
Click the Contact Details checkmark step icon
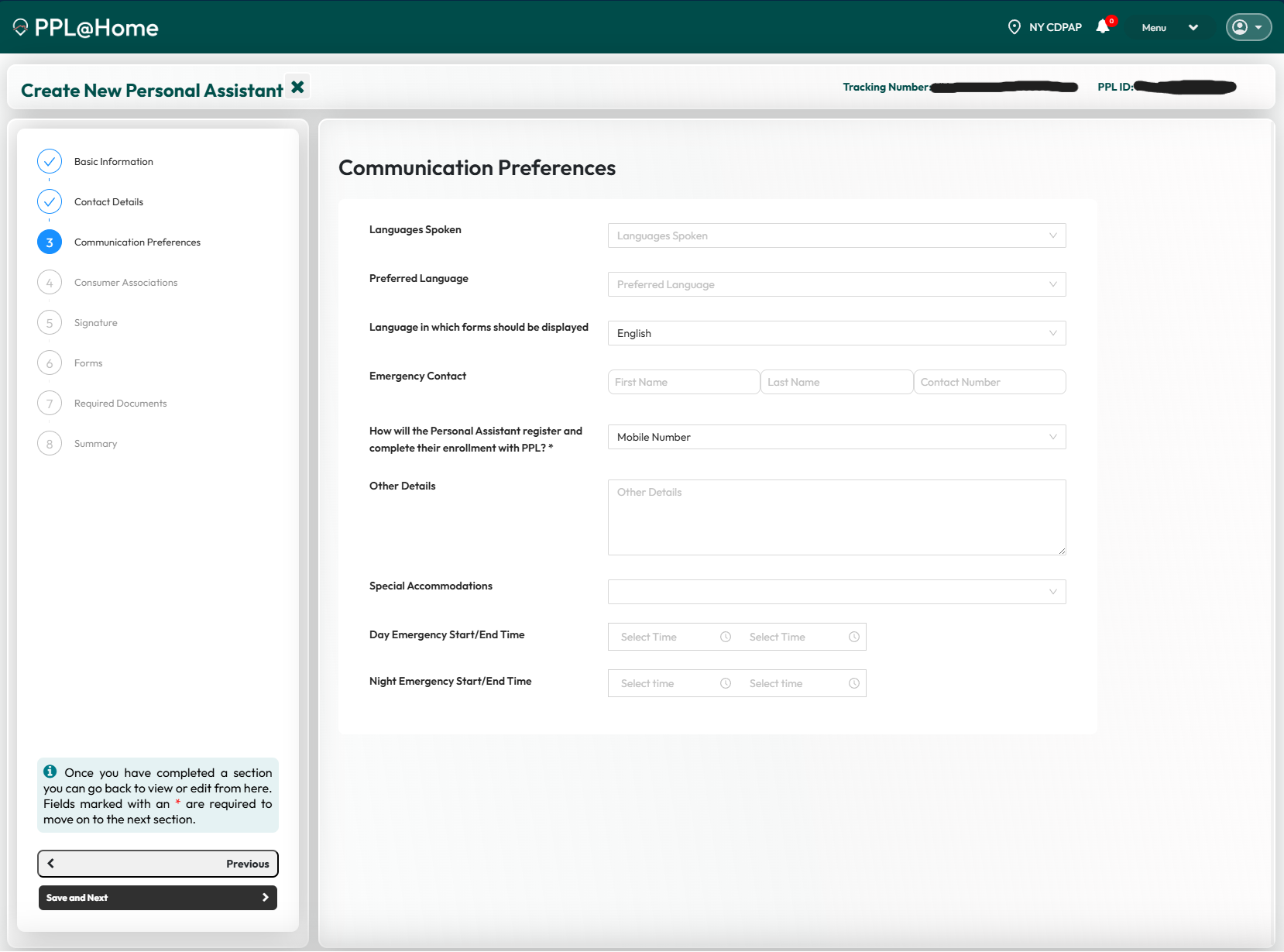[50, 201]
